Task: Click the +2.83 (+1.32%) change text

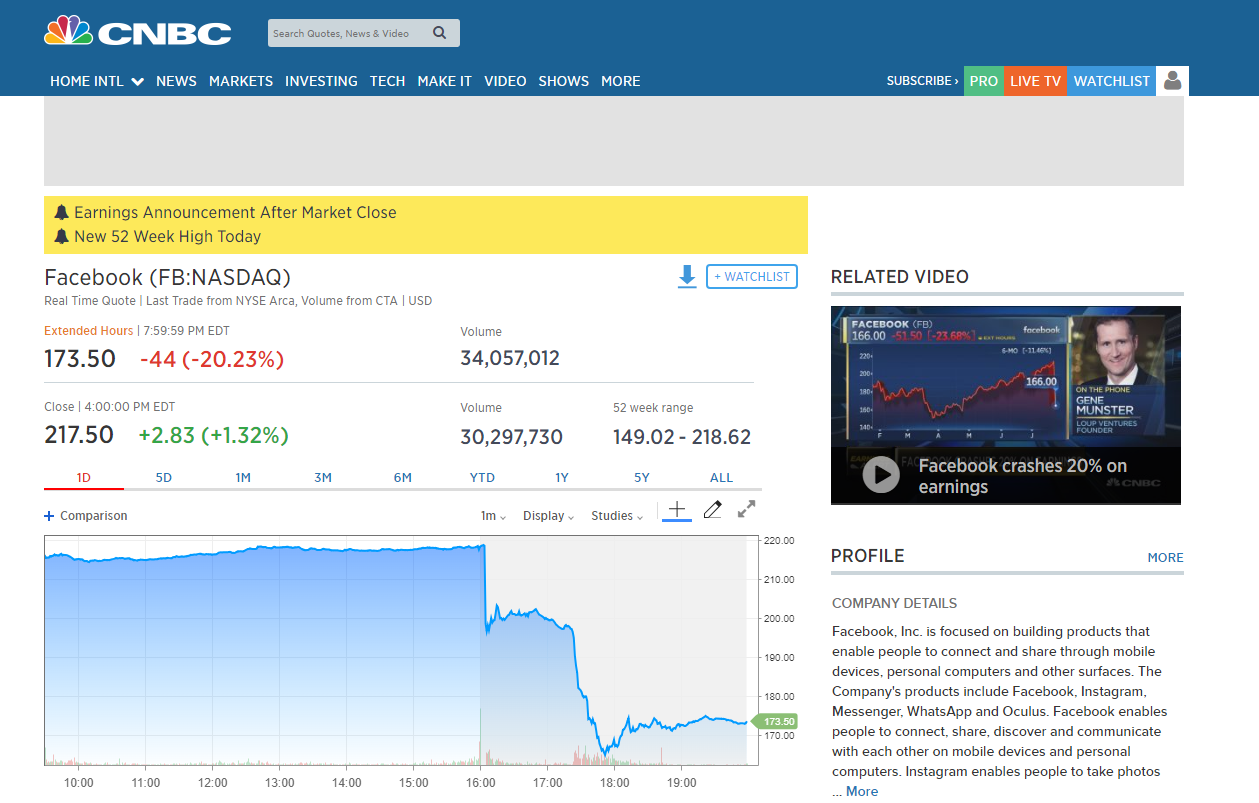Action: [213, 435]
